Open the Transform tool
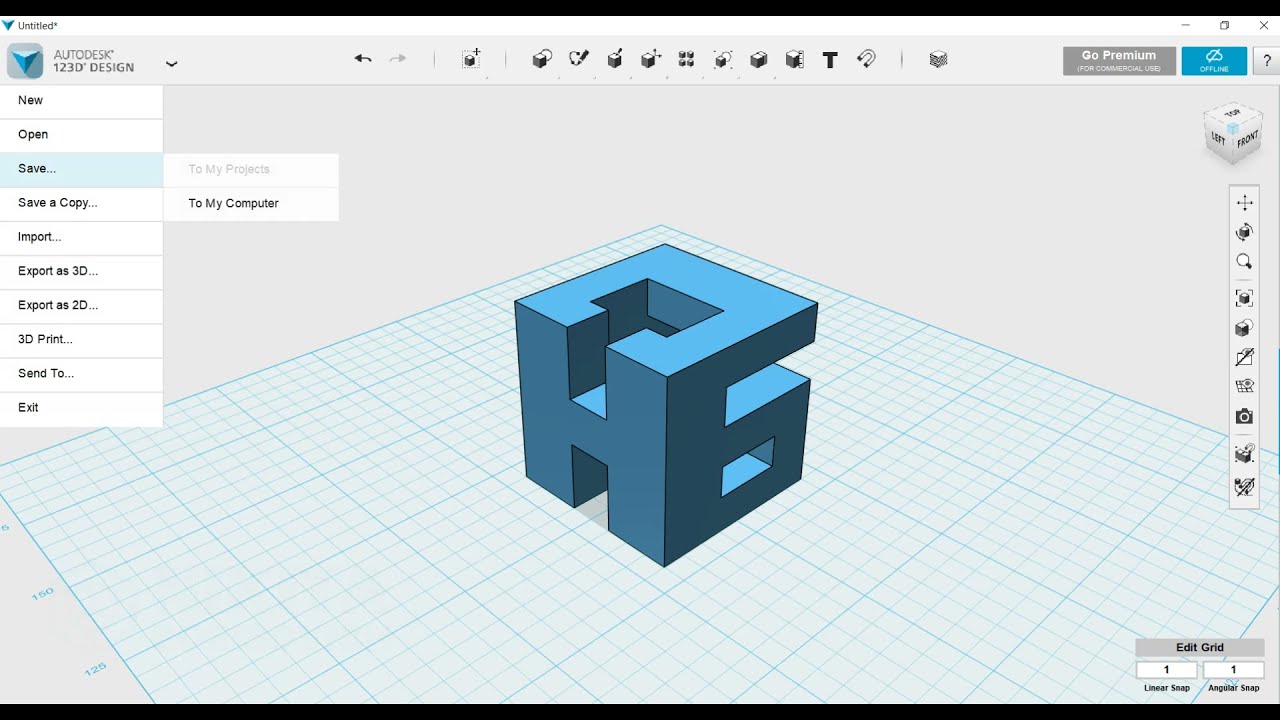The width and height of the screenshot is (1280, 720). click(471, 59)
